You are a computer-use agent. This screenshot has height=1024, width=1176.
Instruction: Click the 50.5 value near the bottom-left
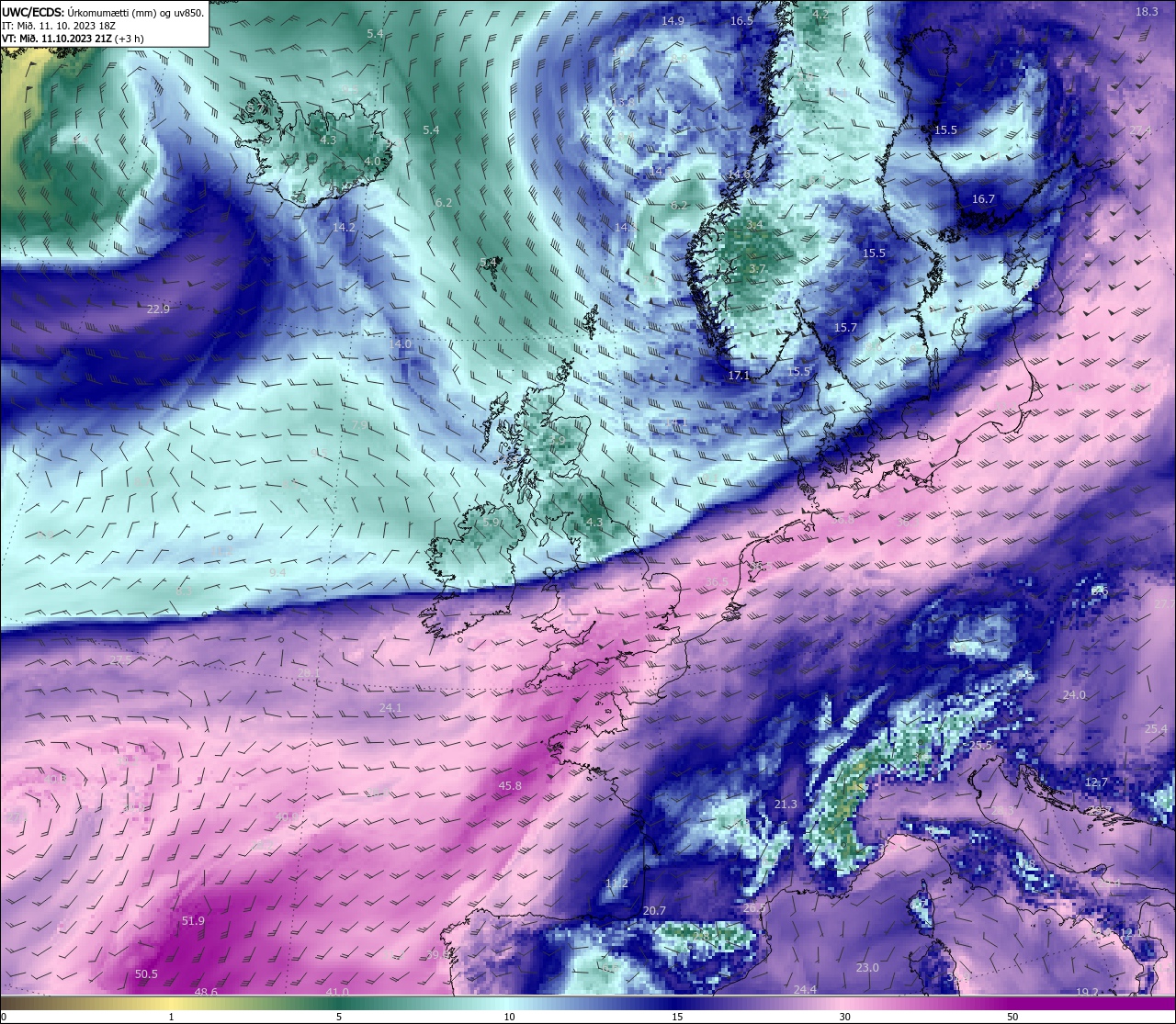coord(146,974)
